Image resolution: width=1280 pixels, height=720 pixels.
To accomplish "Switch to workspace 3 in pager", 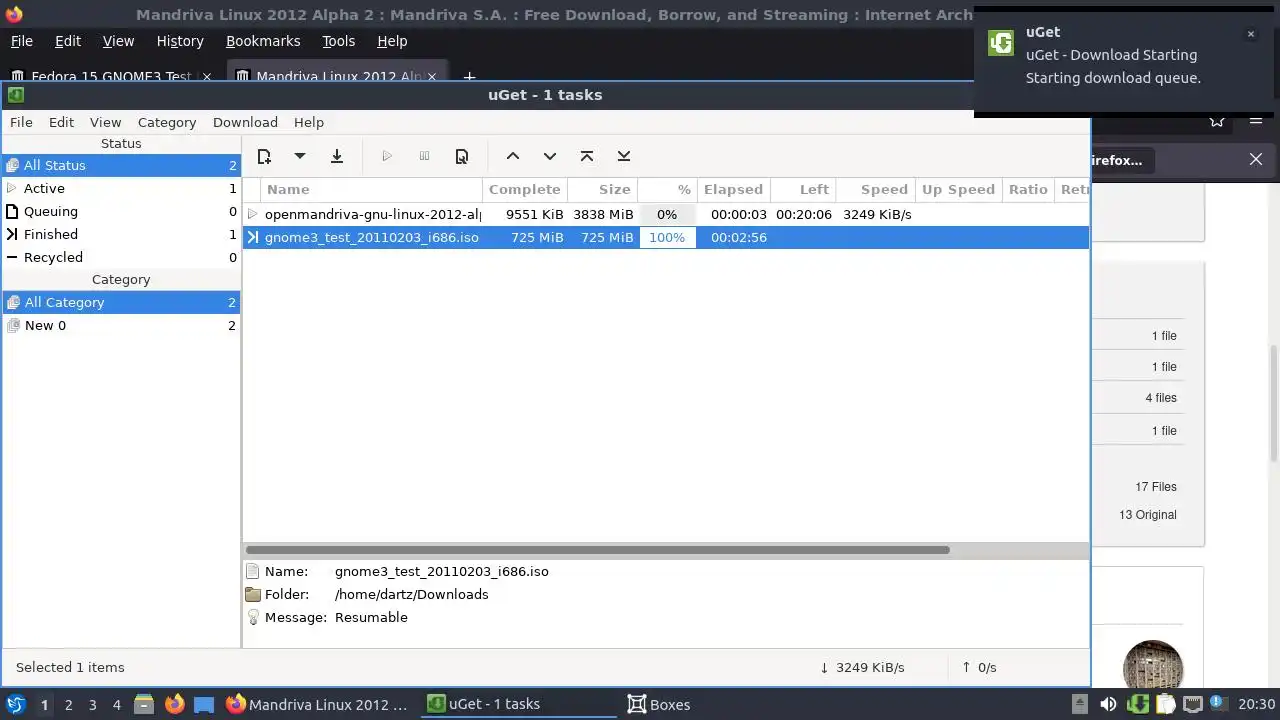I will [92, 704].
